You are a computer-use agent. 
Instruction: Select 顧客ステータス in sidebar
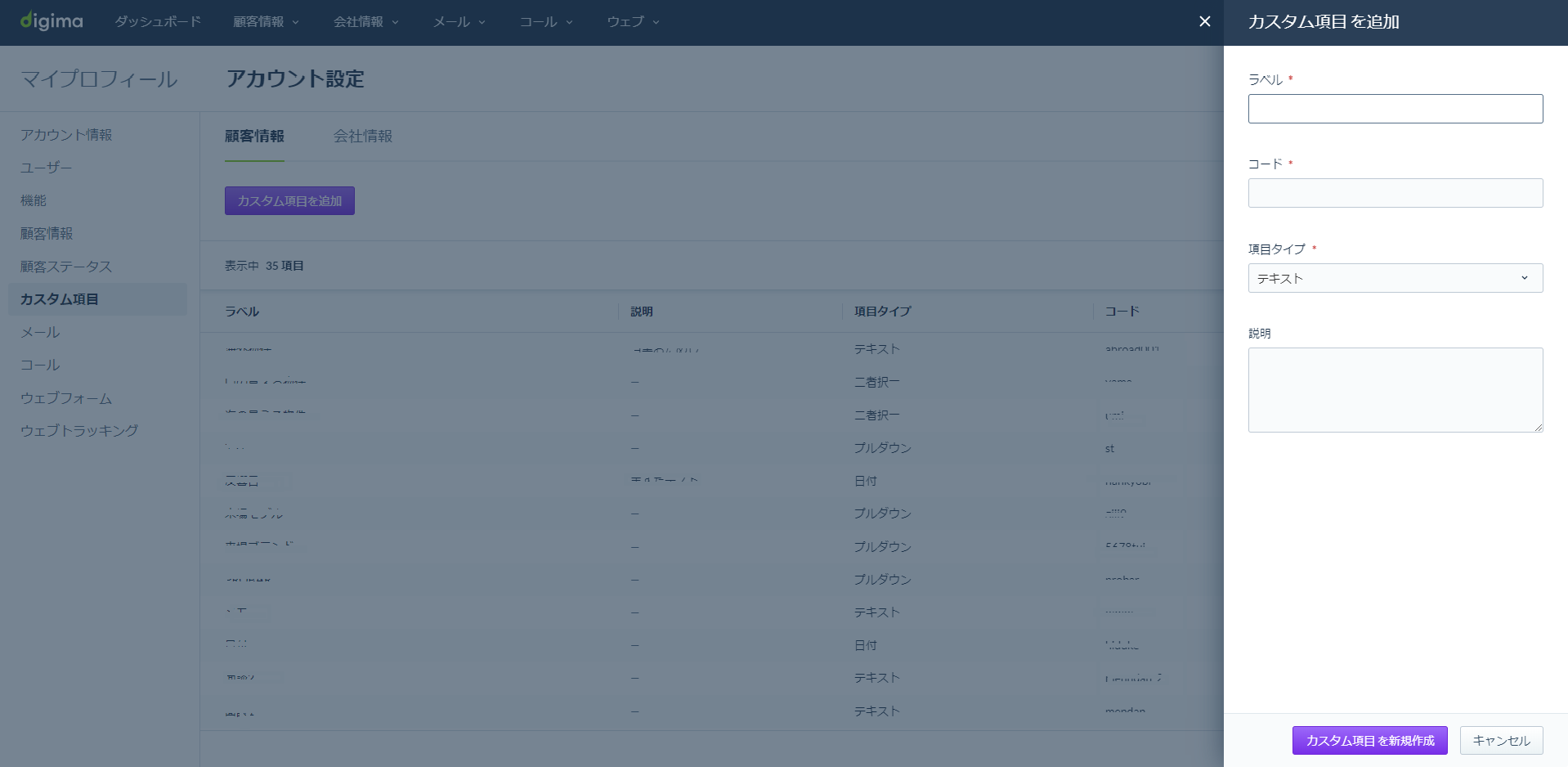(66, 267)
